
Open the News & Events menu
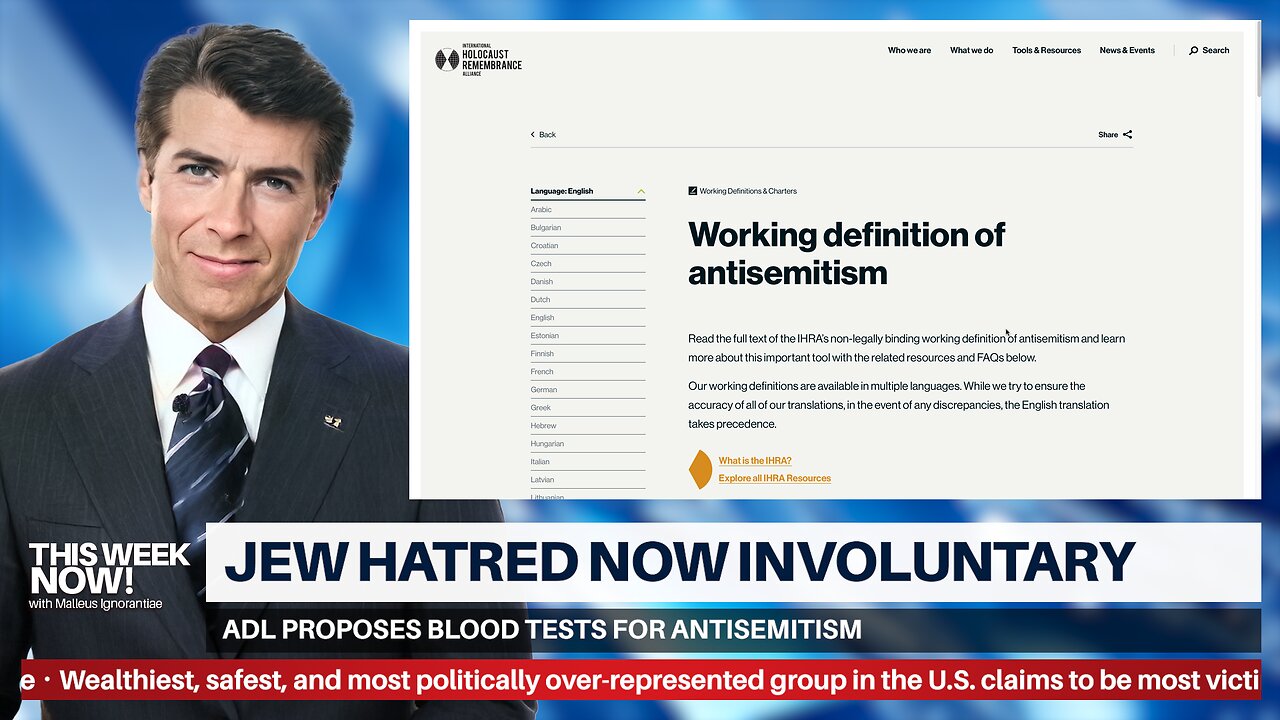1127,50
